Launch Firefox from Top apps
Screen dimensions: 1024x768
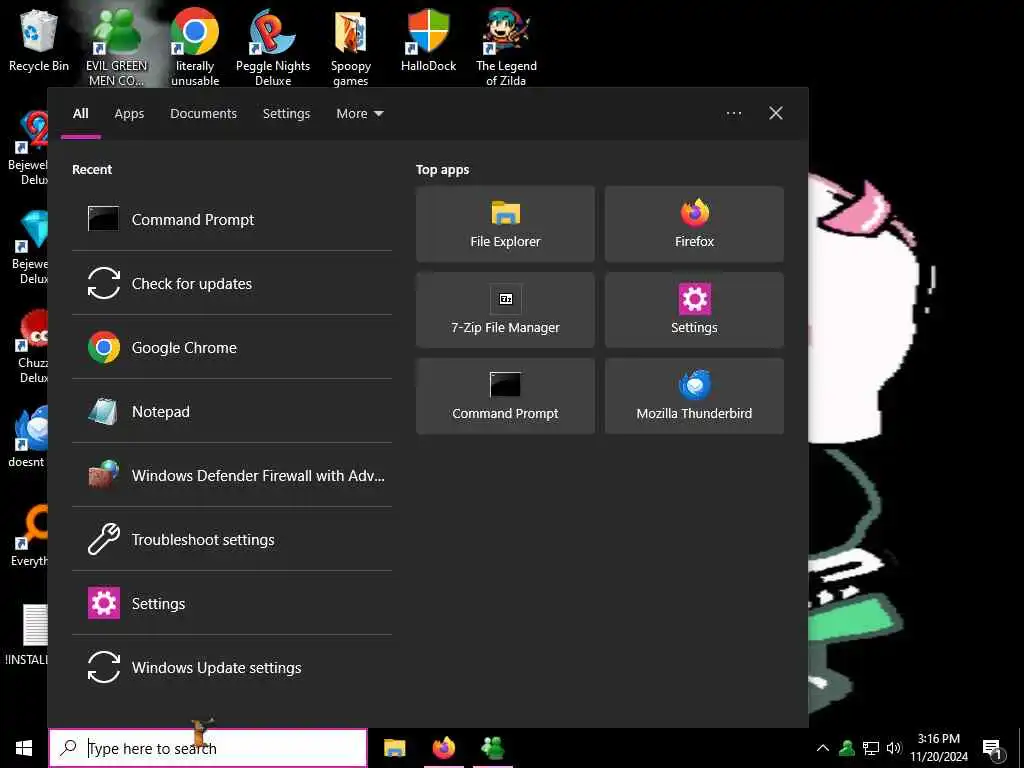(694, 224)
